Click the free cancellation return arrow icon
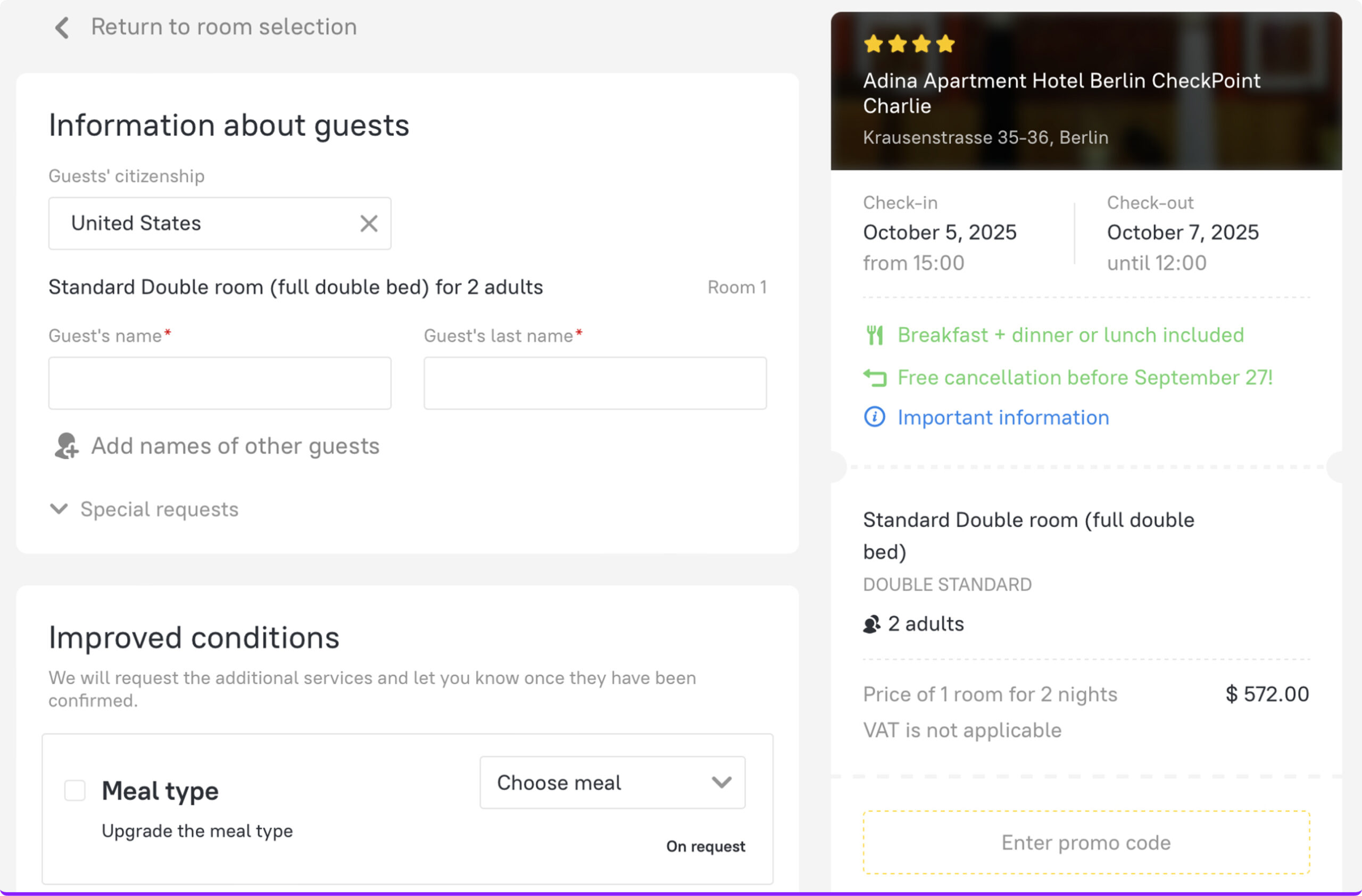Screen dimensions: 1362x896 (x=875, y=378)
